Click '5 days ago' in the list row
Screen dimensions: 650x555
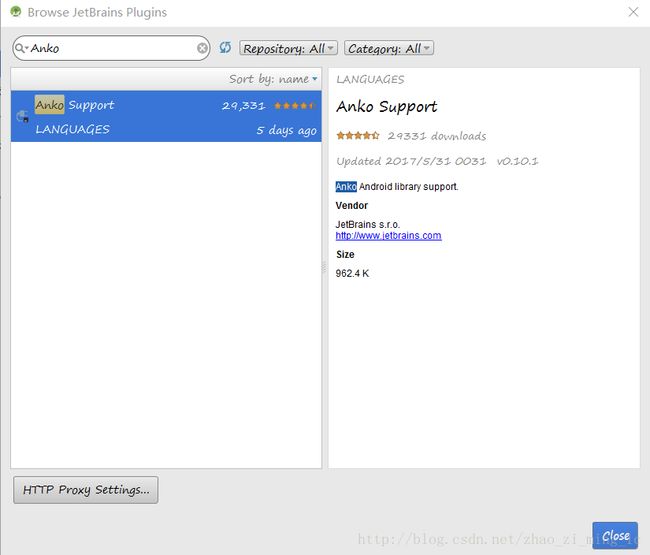286,131
